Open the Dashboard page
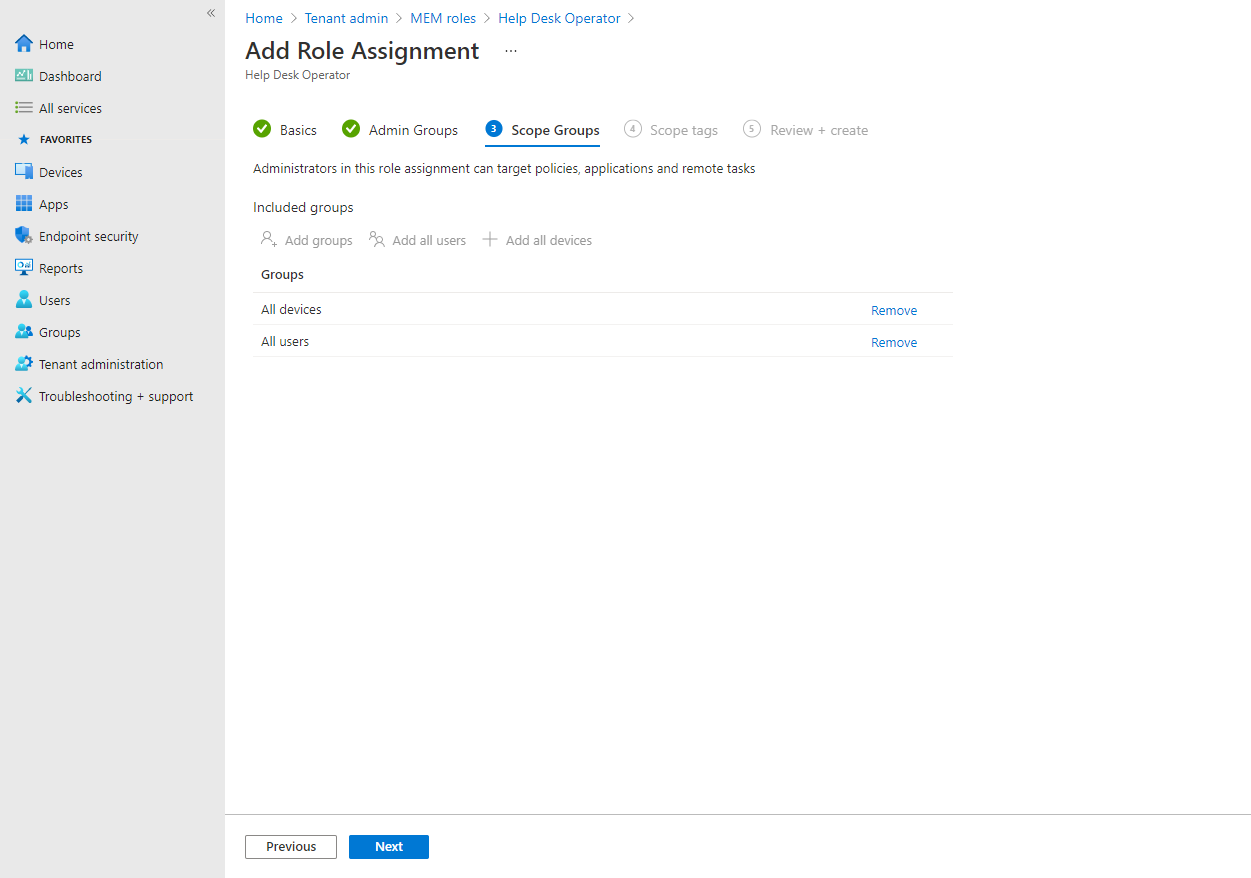The image size is (1251, 878). click(70, 75)
